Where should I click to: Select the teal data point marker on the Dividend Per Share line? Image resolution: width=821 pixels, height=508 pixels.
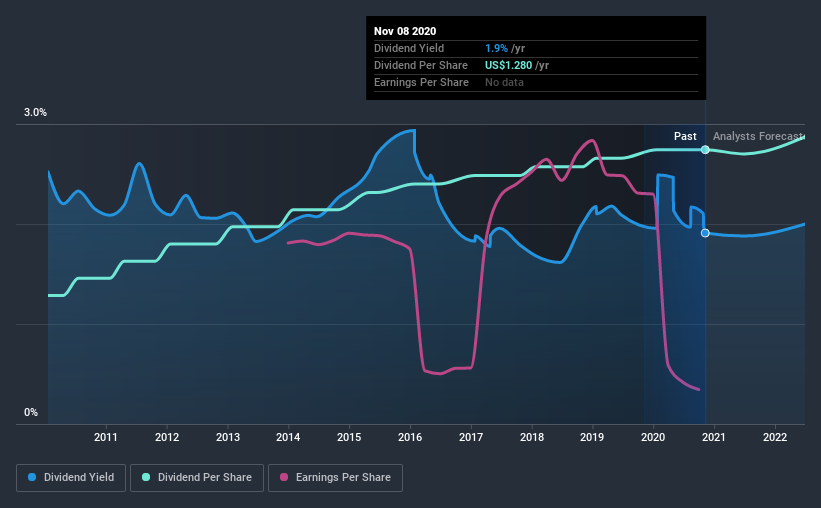coord(705,150)
